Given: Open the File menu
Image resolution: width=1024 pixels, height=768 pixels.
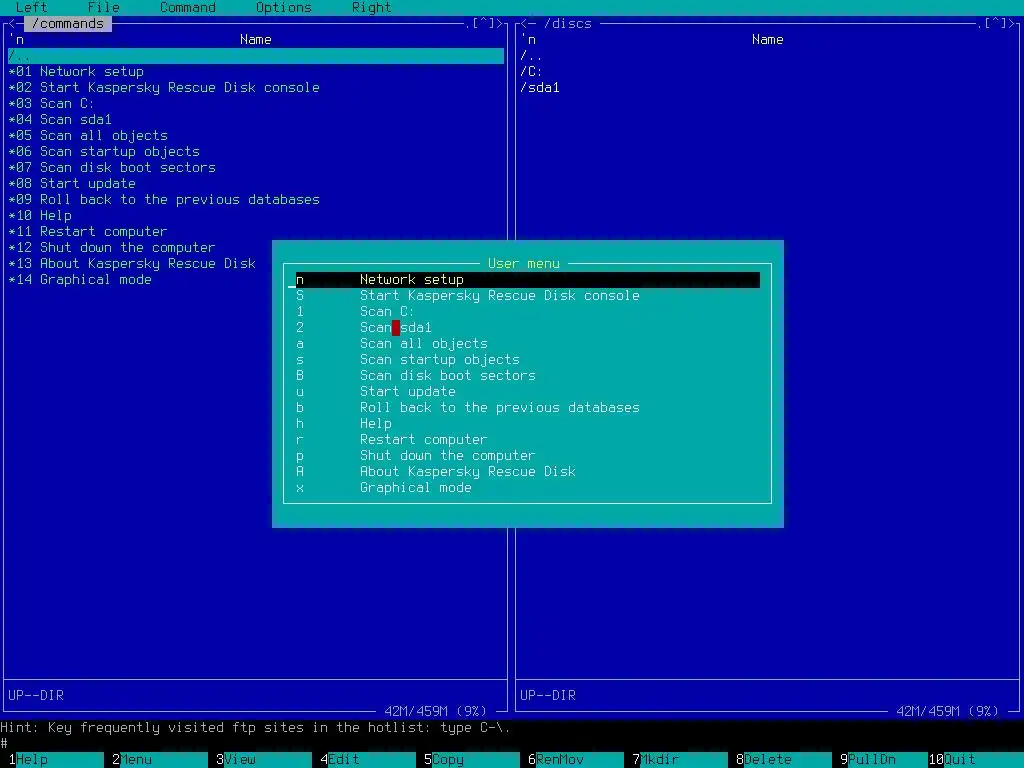Looking at the screenshot, I should click(x=103, y=7).
